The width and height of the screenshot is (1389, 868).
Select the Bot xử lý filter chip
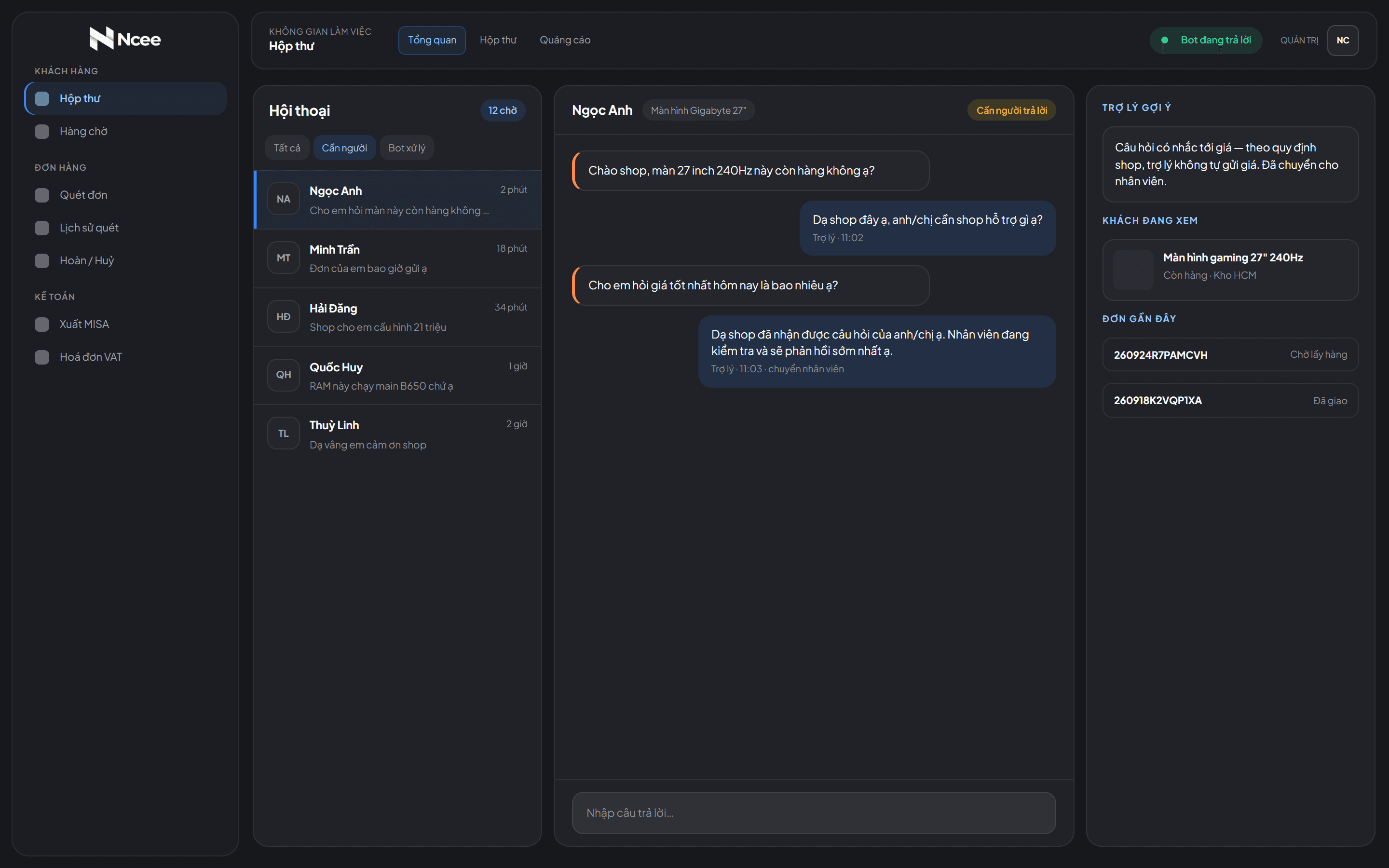[407, 148]
